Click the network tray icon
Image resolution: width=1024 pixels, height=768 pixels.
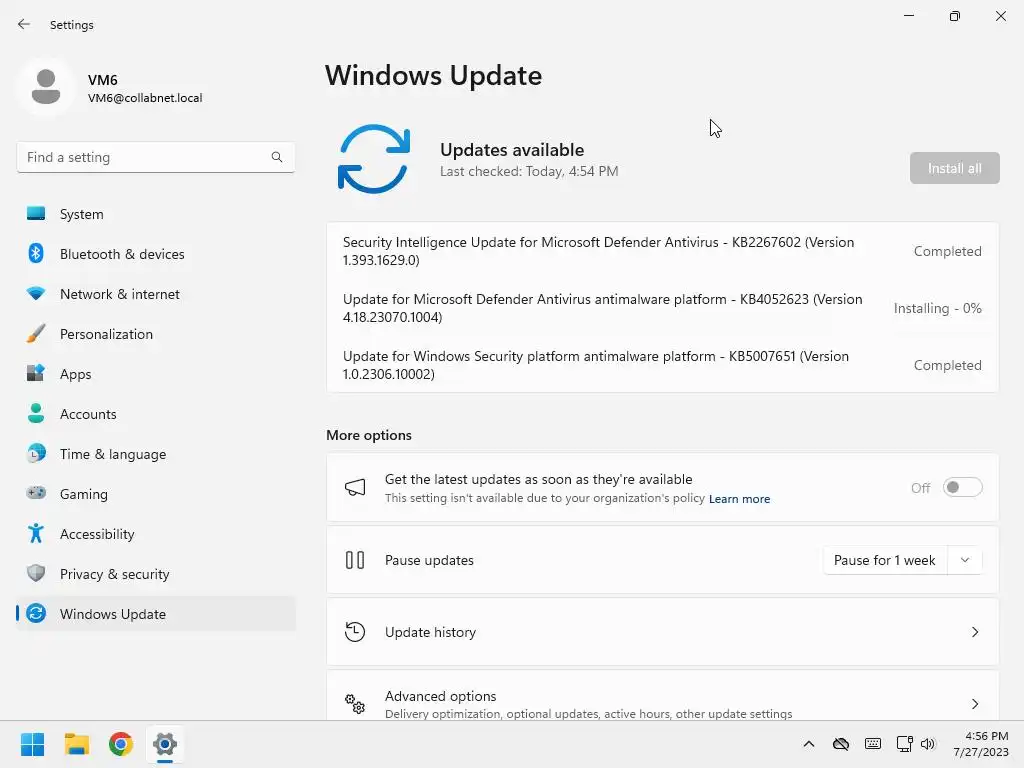point(904,744)
